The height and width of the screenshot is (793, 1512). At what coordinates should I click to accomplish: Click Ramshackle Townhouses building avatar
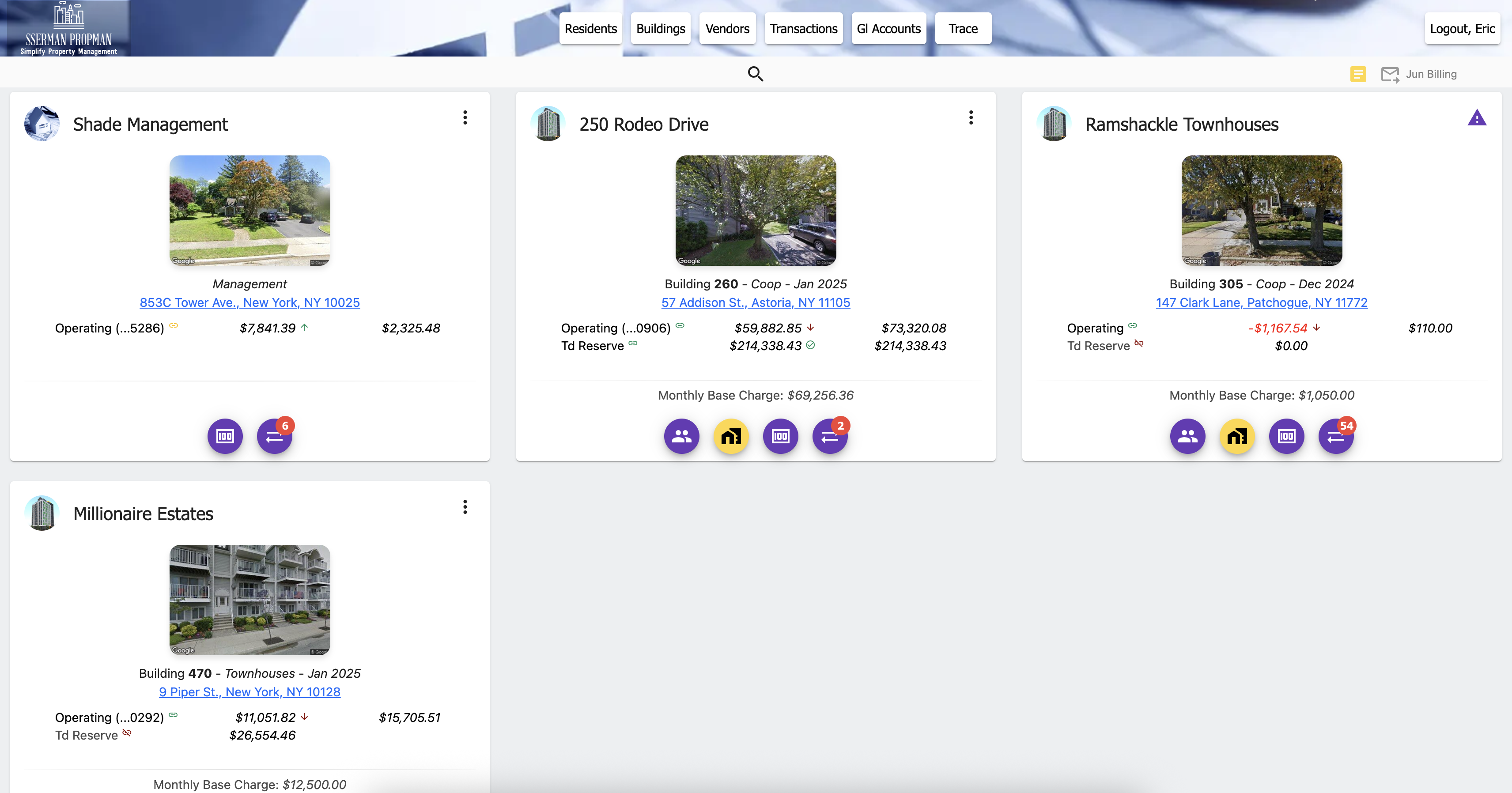[1054, 123]
